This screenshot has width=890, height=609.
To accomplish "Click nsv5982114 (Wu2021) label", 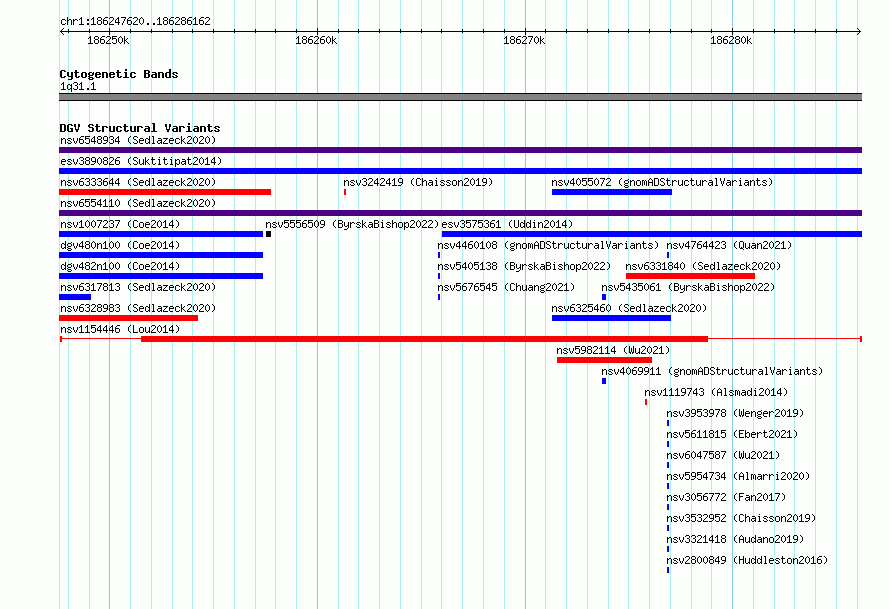I will pos(613,350).
